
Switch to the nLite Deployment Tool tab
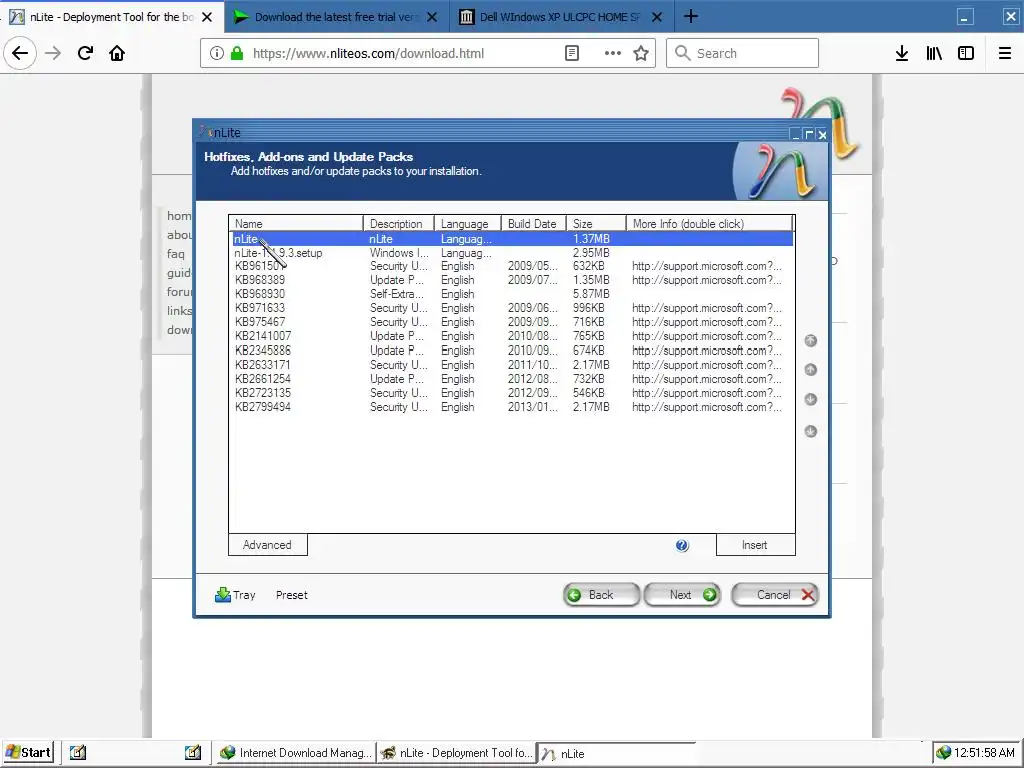tap(111, 17)
